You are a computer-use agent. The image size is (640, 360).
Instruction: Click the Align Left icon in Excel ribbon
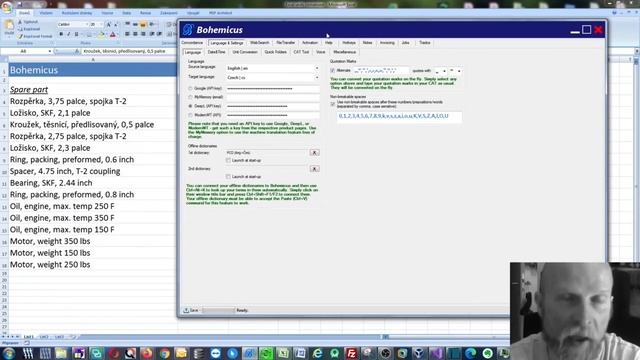127,34
